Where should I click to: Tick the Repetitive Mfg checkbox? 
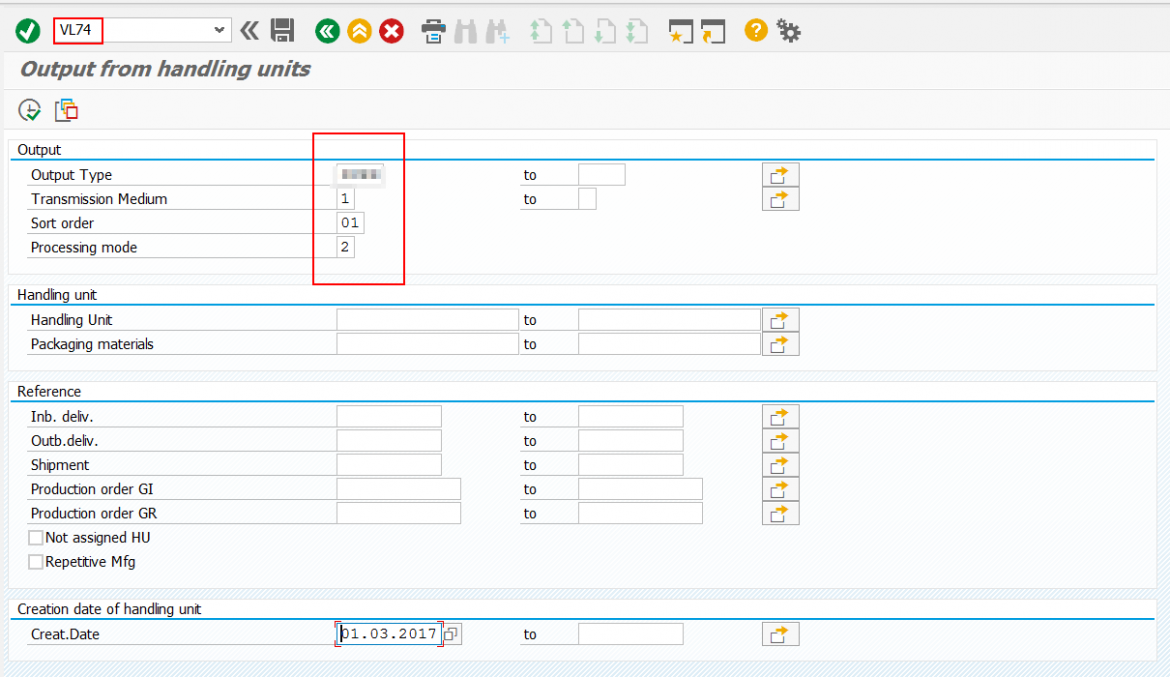(x=36, y=562)
